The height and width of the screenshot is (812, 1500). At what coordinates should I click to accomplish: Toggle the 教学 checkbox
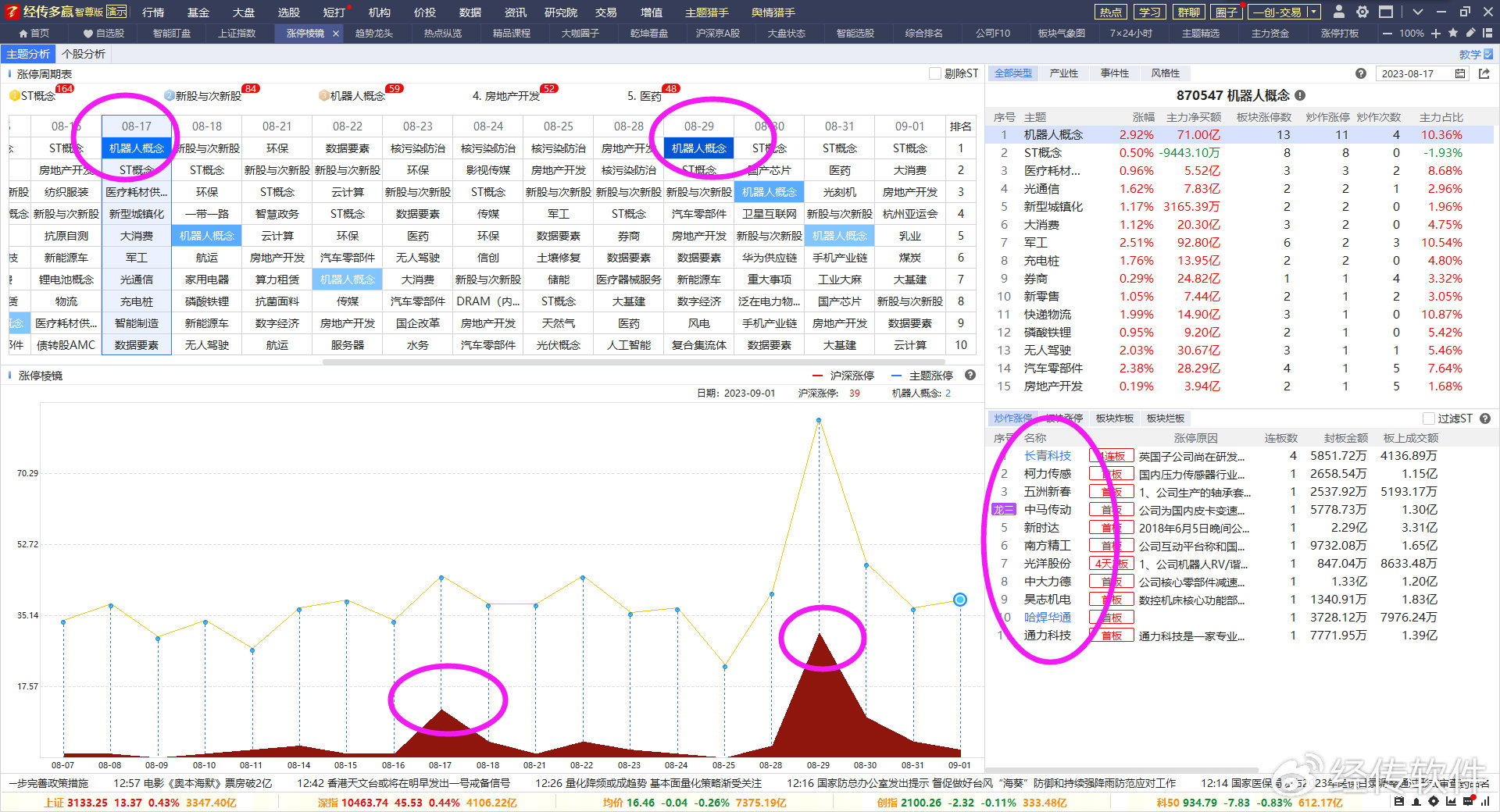[x=1487, y=54]
